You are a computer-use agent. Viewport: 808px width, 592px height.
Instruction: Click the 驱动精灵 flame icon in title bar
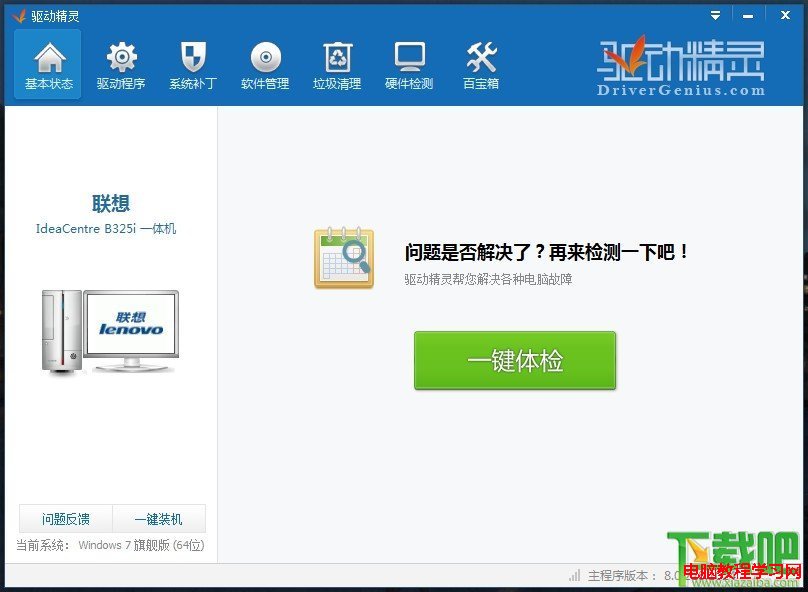[x=19, y=16]
